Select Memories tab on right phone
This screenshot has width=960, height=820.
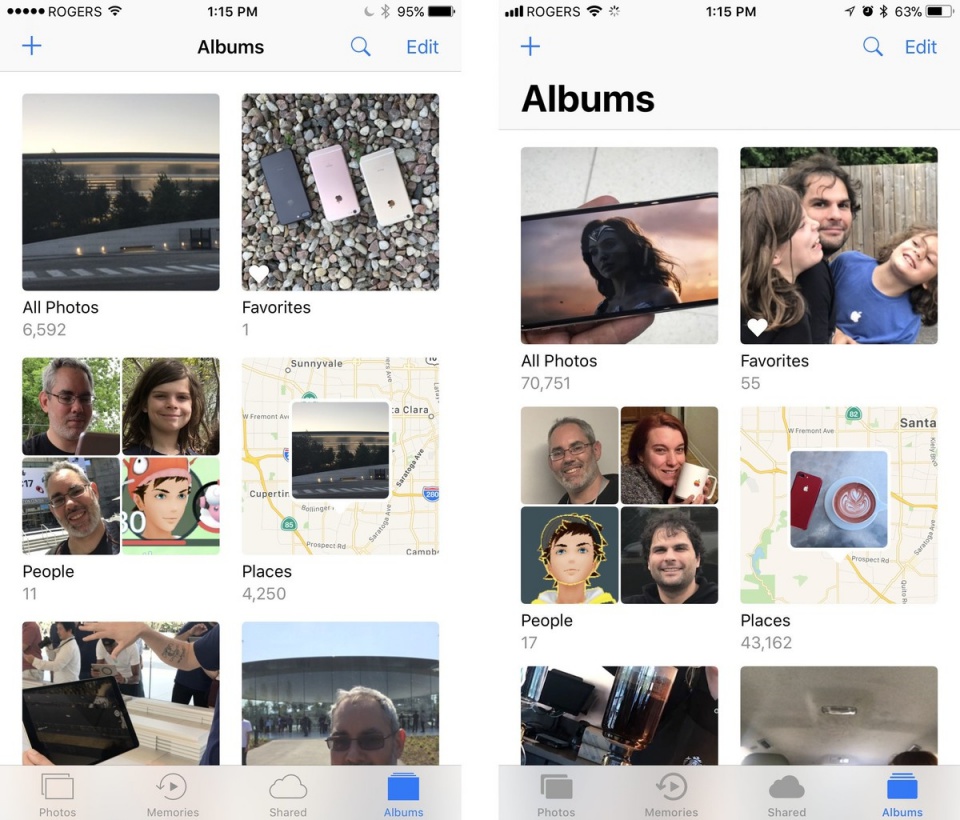point(671,794)
